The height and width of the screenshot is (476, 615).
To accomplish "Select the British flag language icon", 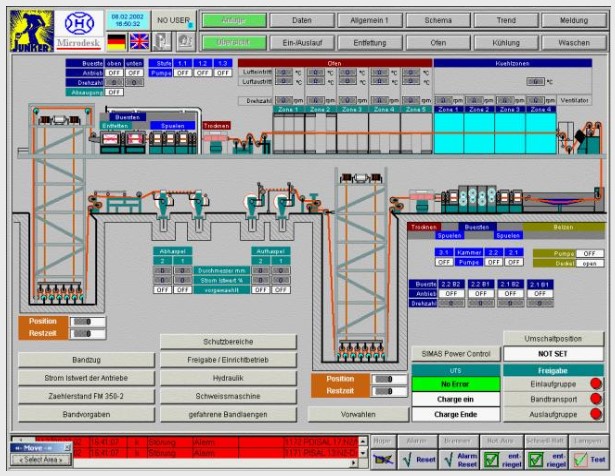I will (139, 41).
